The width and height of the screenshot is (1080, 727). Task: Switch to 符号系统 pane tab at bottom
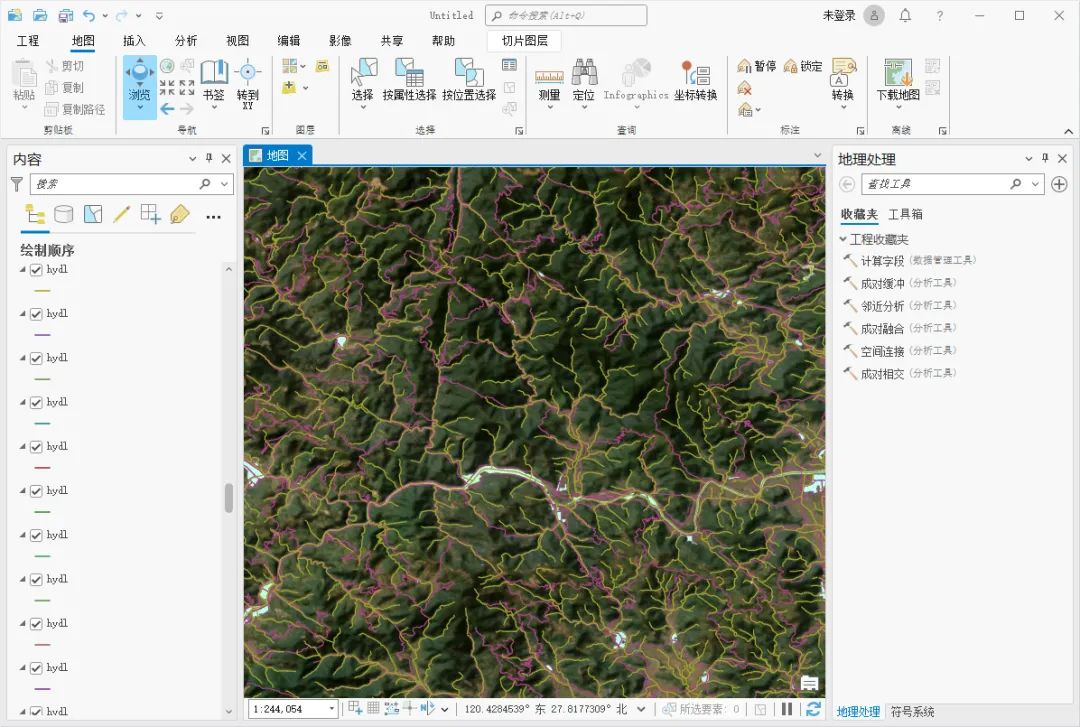[x=912, y=712]
